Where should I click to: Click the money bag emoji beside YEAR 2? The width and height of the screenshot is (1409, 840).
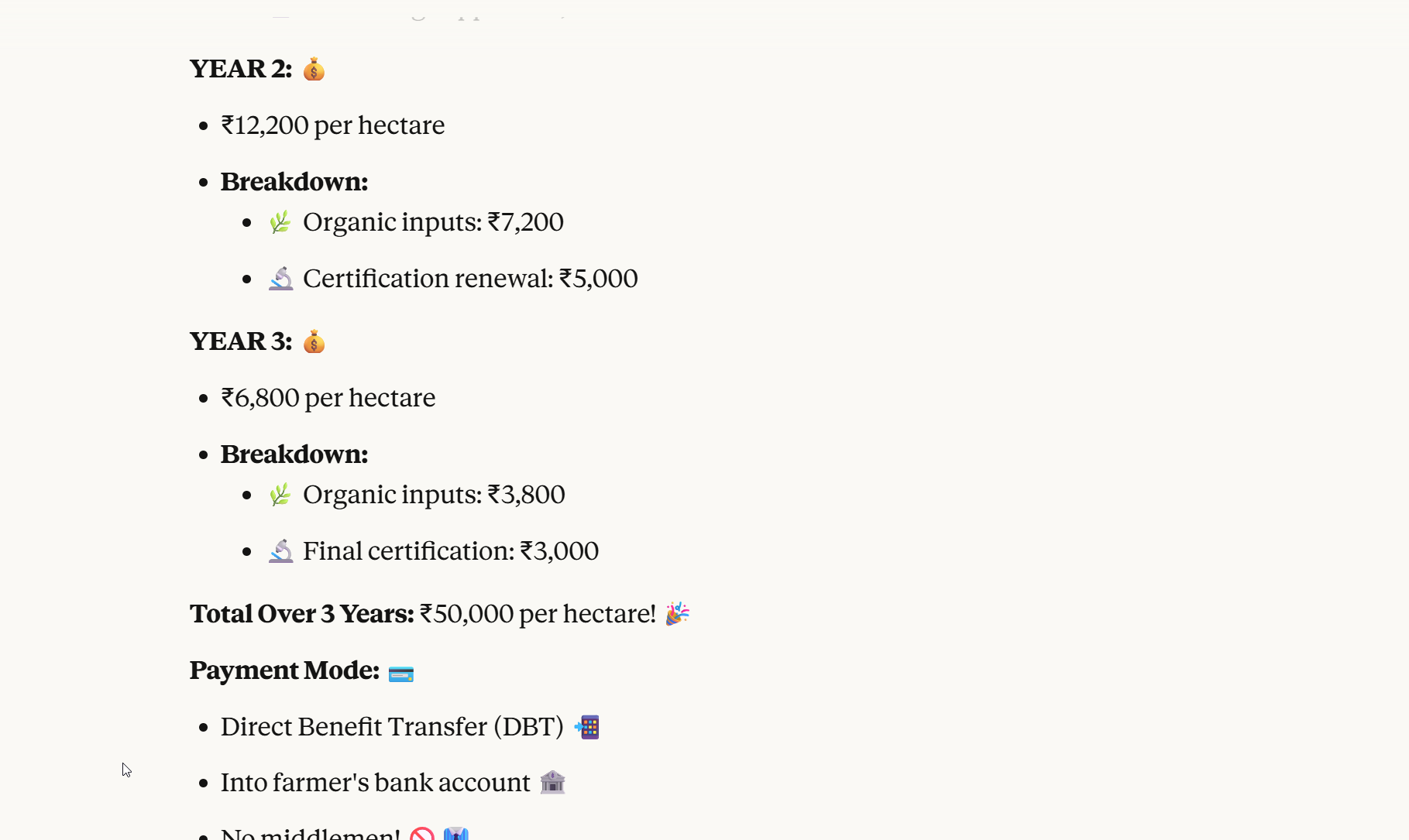pos(314,70)
